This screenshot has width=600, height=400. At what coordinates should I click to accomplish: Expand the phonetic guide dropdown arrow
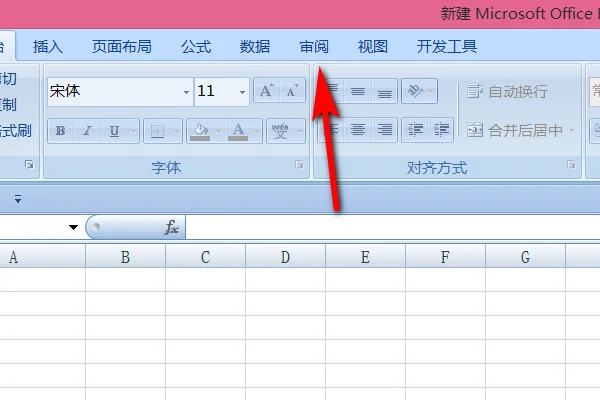pyautogui.click(x=300, y=131)
